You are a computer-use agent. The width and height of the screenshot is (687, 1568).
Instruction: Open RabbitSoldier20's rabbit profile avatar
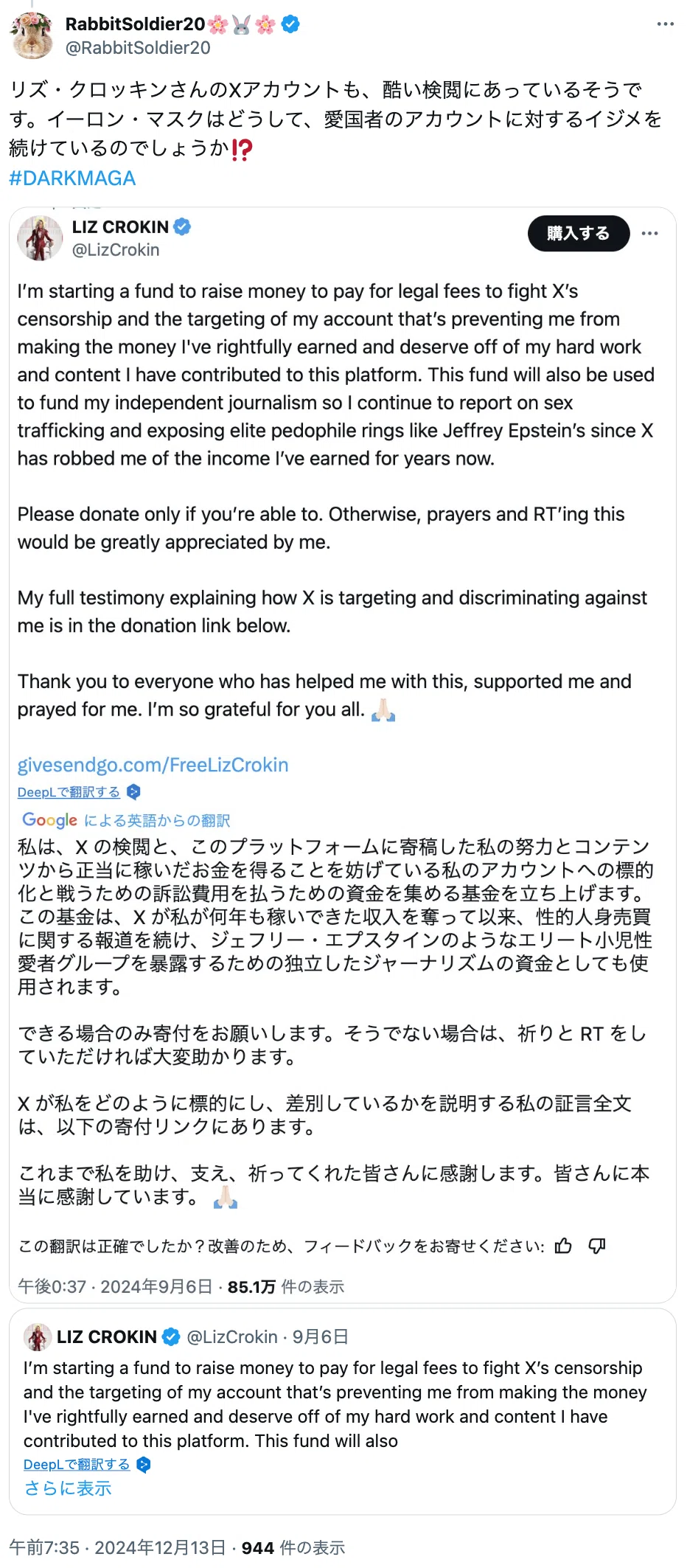click(32, 35)
